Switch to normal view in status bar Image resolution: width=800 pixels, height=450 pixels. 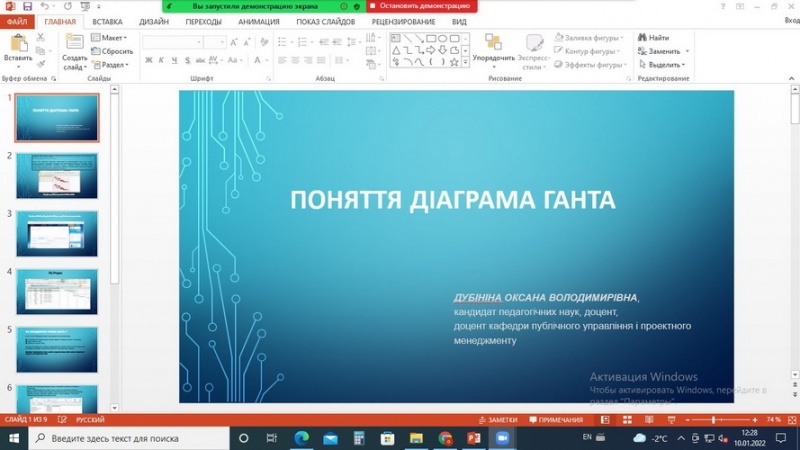605,420
